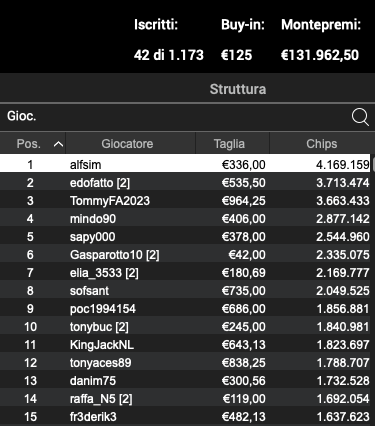Switch to the Gioc. tab

(22, 116)
